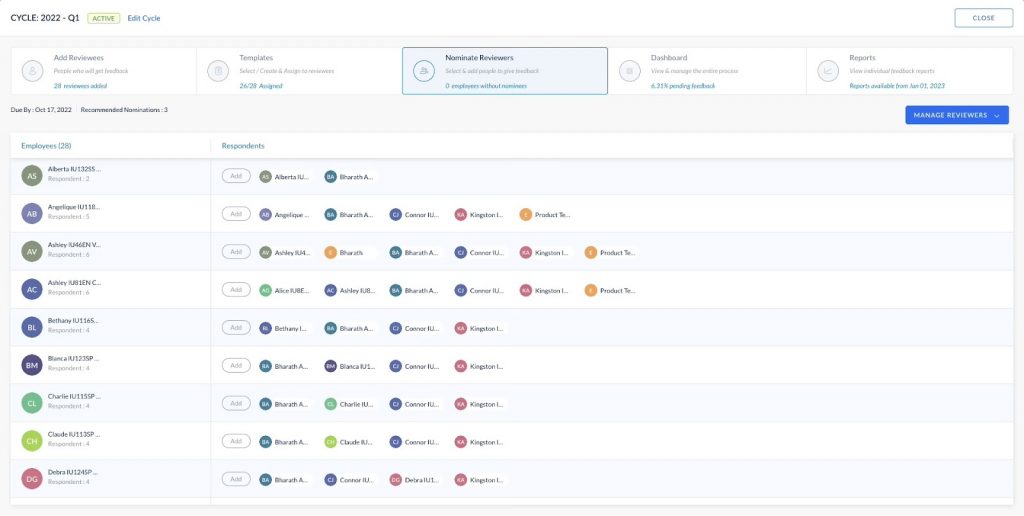Click the DG avatar for Debra
Viewport: 1024px width, 516px height.
(x=32, y=478)
